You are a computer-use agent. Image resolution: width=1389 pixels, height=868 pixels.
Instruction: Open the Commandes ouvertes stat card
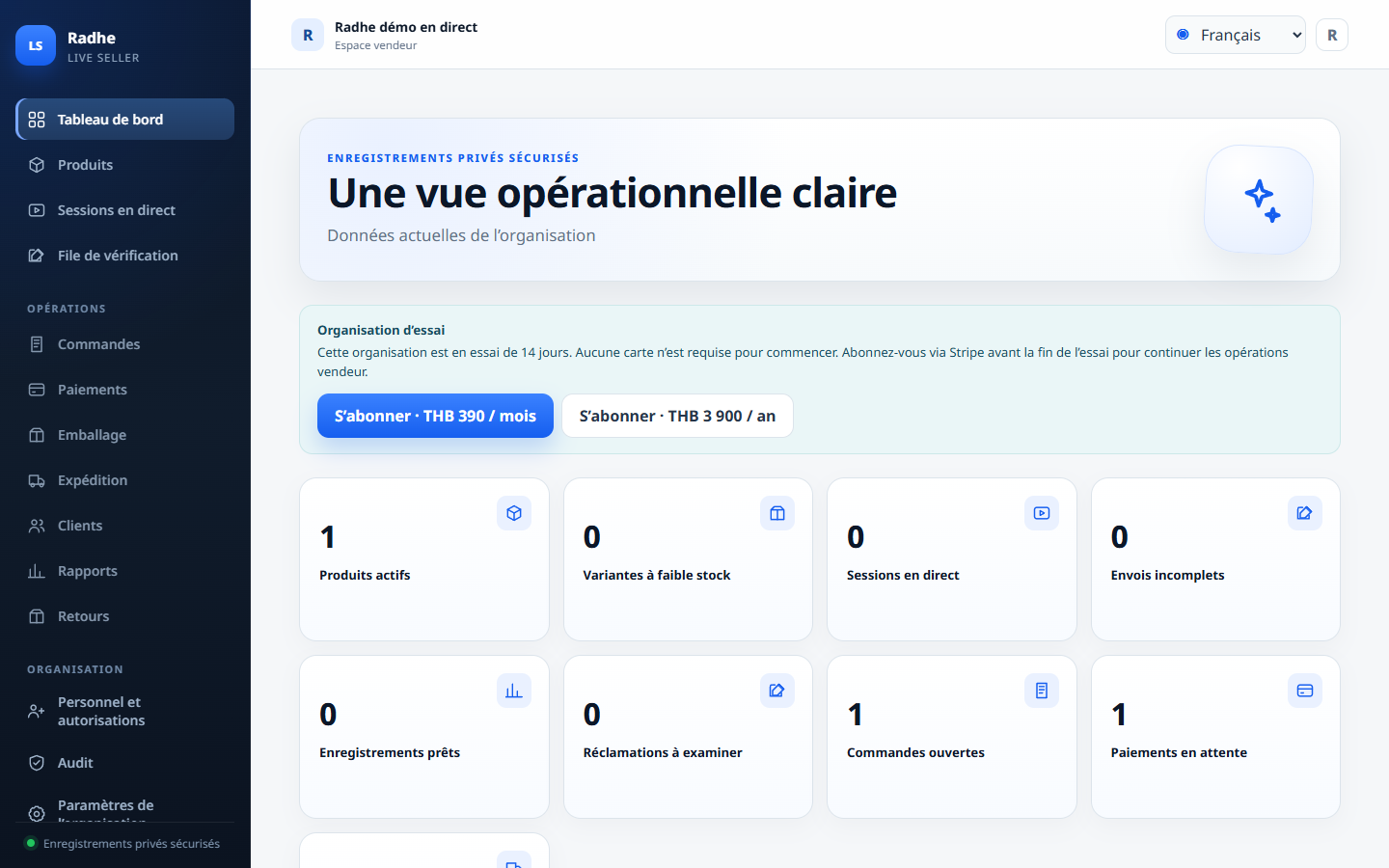pos(952,737)
